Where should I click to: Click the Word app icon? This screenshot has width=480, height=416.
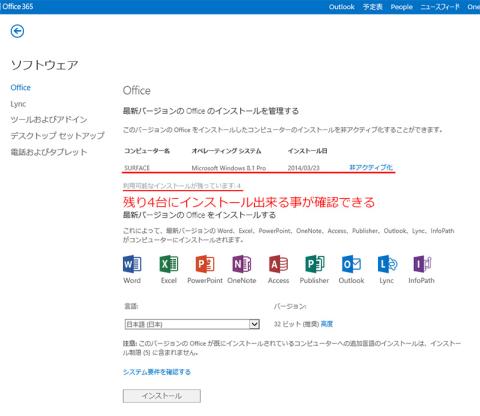click(132, 264)
